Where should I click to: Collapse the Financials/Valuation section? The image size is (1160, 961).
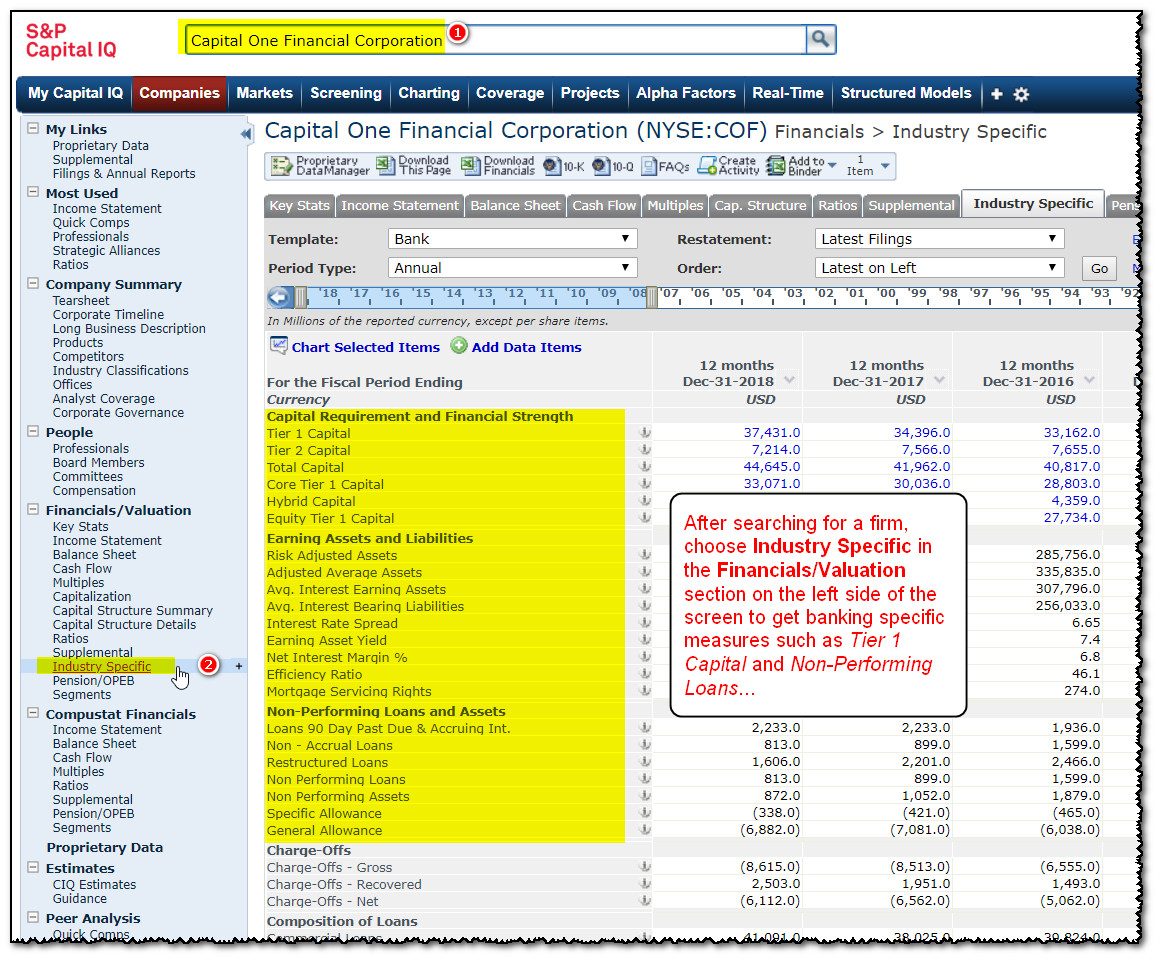(33, 509)
